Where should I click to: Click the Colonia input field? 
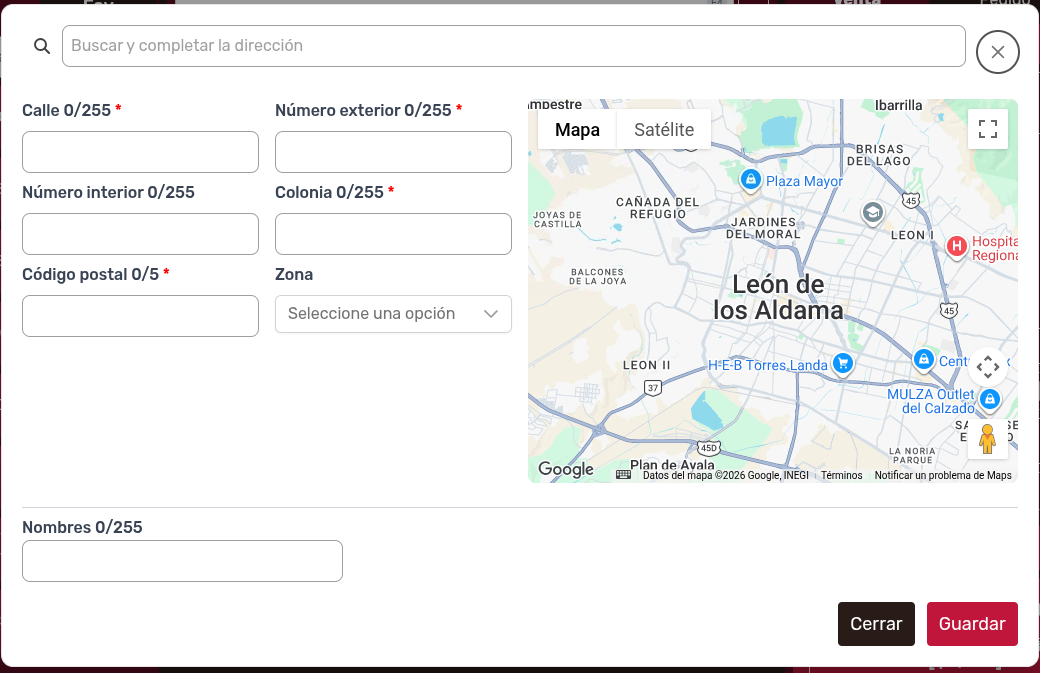click(x=393, y=234)
